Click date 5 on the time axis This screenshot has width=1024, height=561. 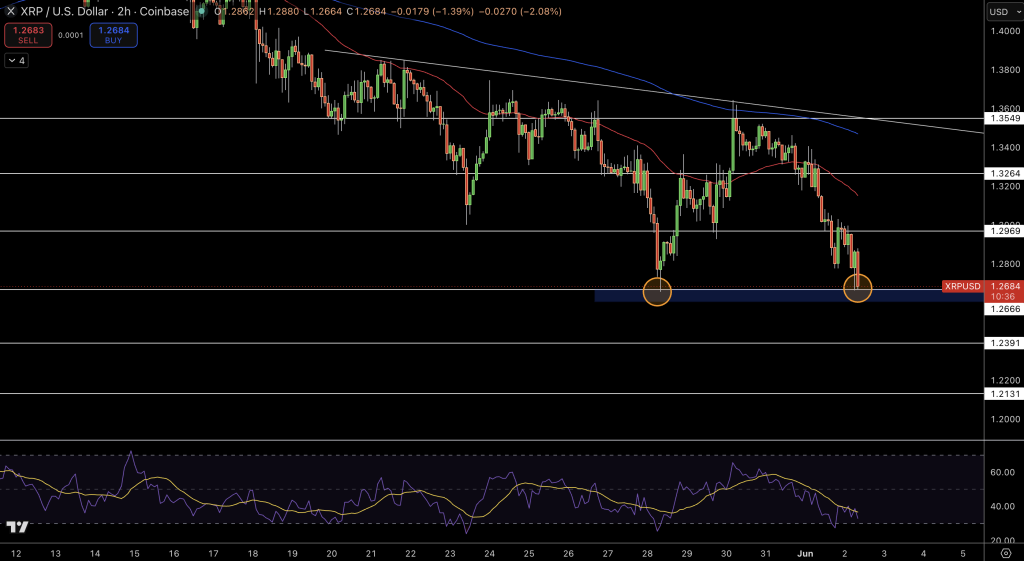tap(963, 553)
